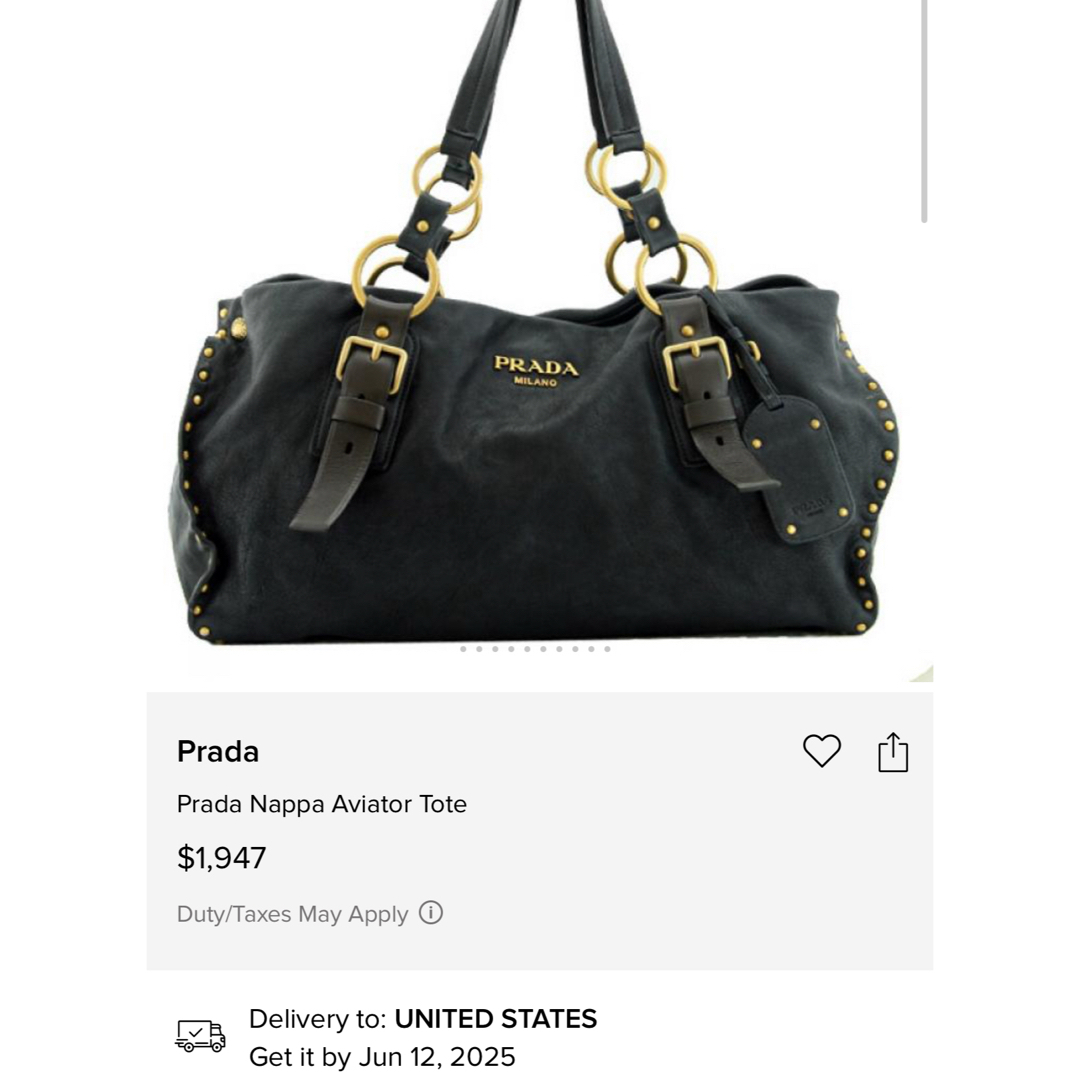The image size is (1080, 1080).
Task: Go to the fifth carousel dot
Action: [527, 649]
